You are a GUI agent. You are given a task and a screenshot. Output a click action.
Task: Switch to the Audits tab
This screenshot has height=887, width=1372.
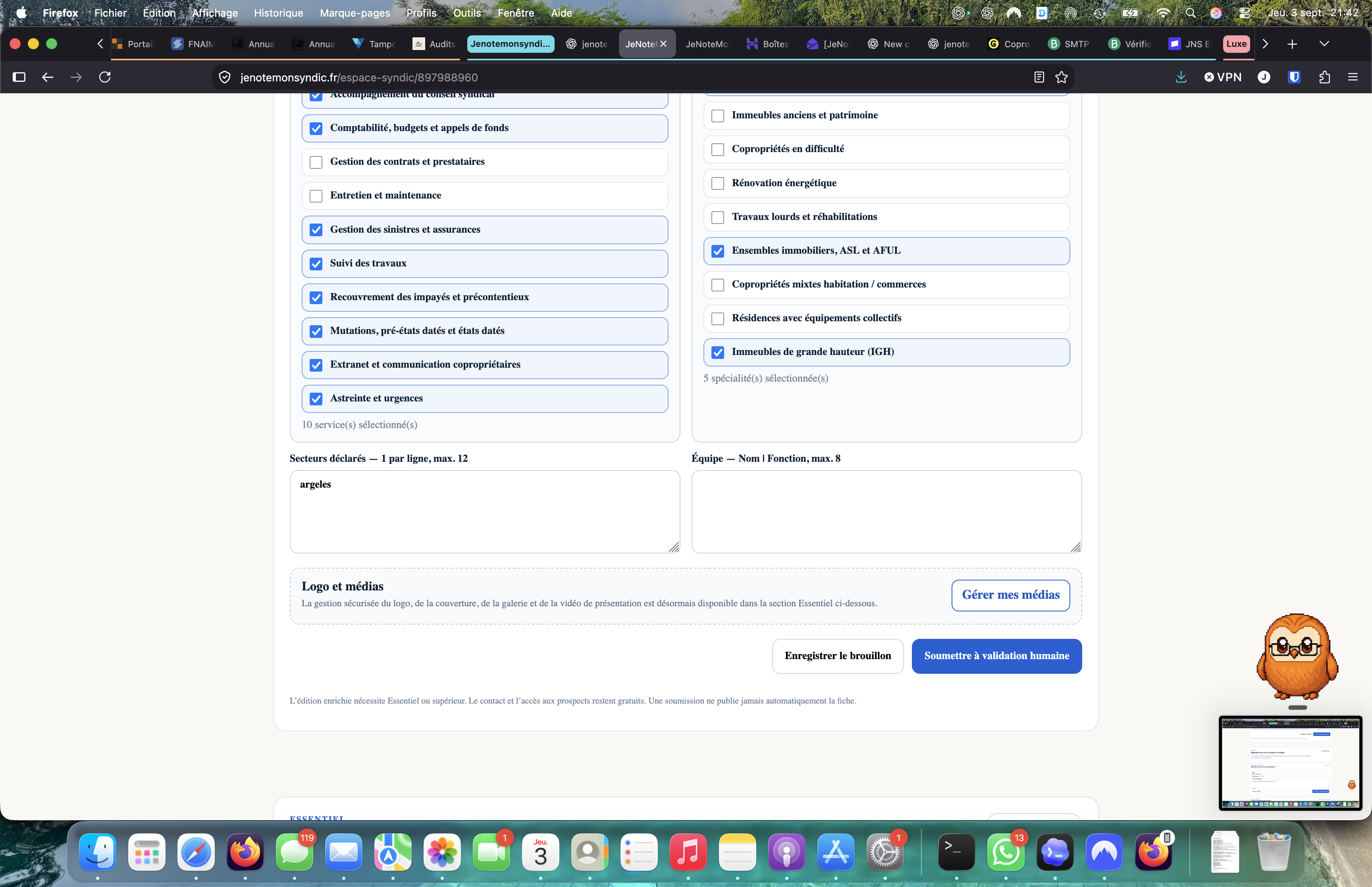coord(435,44)
